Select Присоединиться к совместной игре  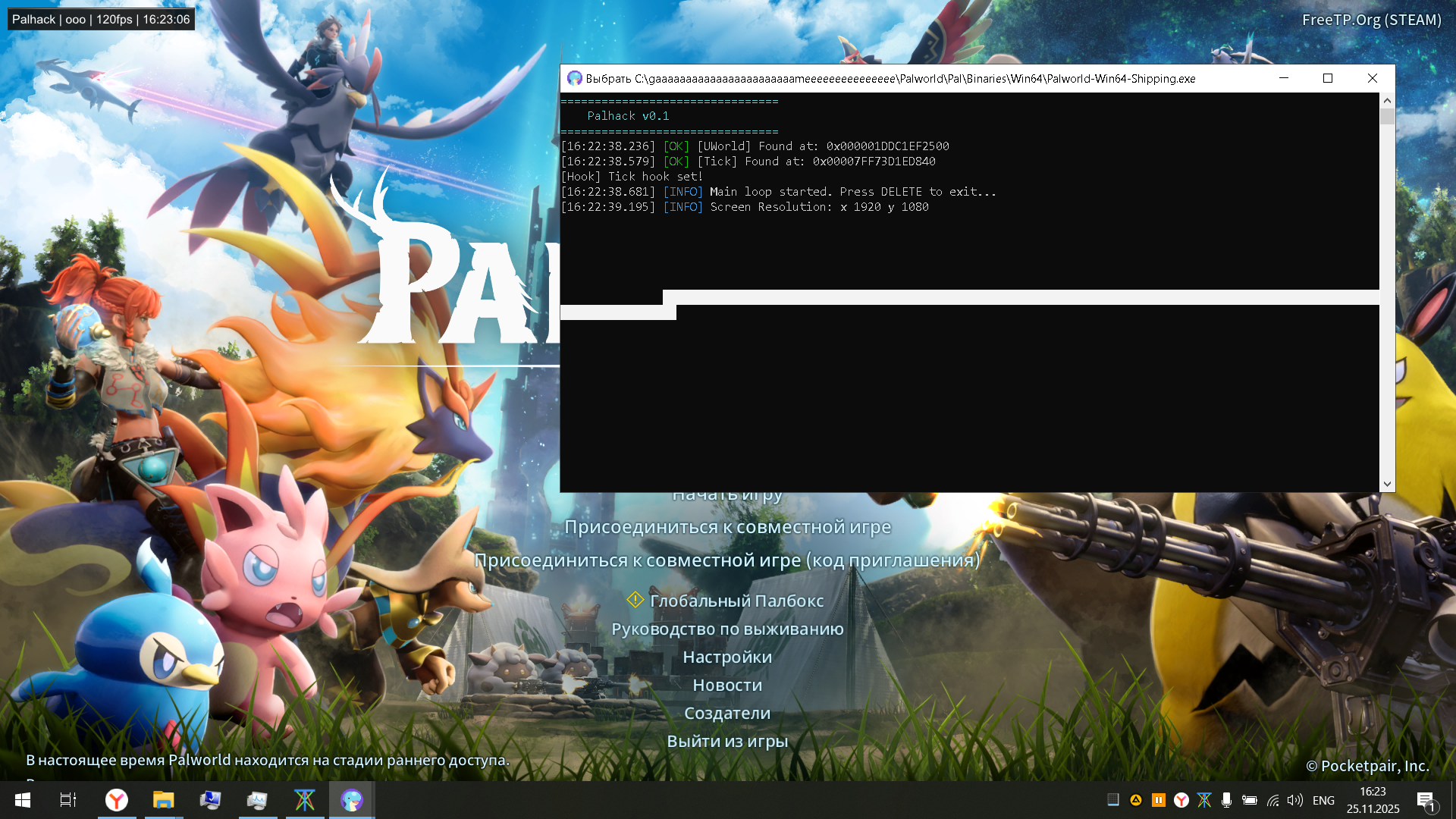[727, 527]
